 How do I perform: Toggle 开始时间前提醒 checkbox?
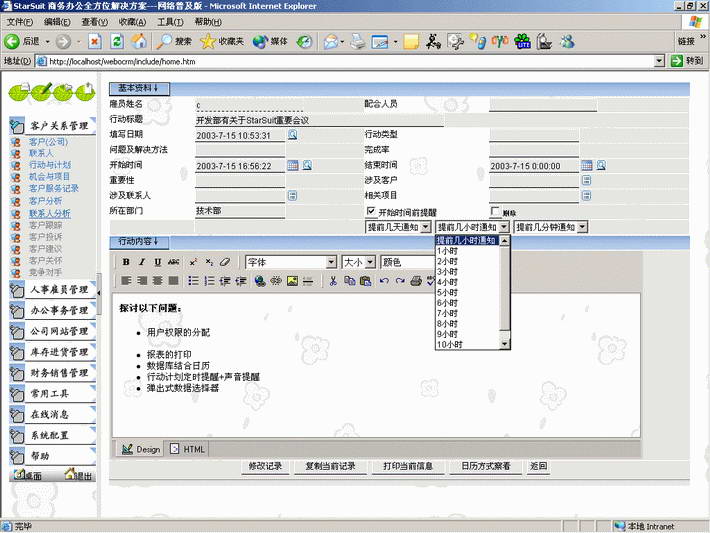click(371, 211)
